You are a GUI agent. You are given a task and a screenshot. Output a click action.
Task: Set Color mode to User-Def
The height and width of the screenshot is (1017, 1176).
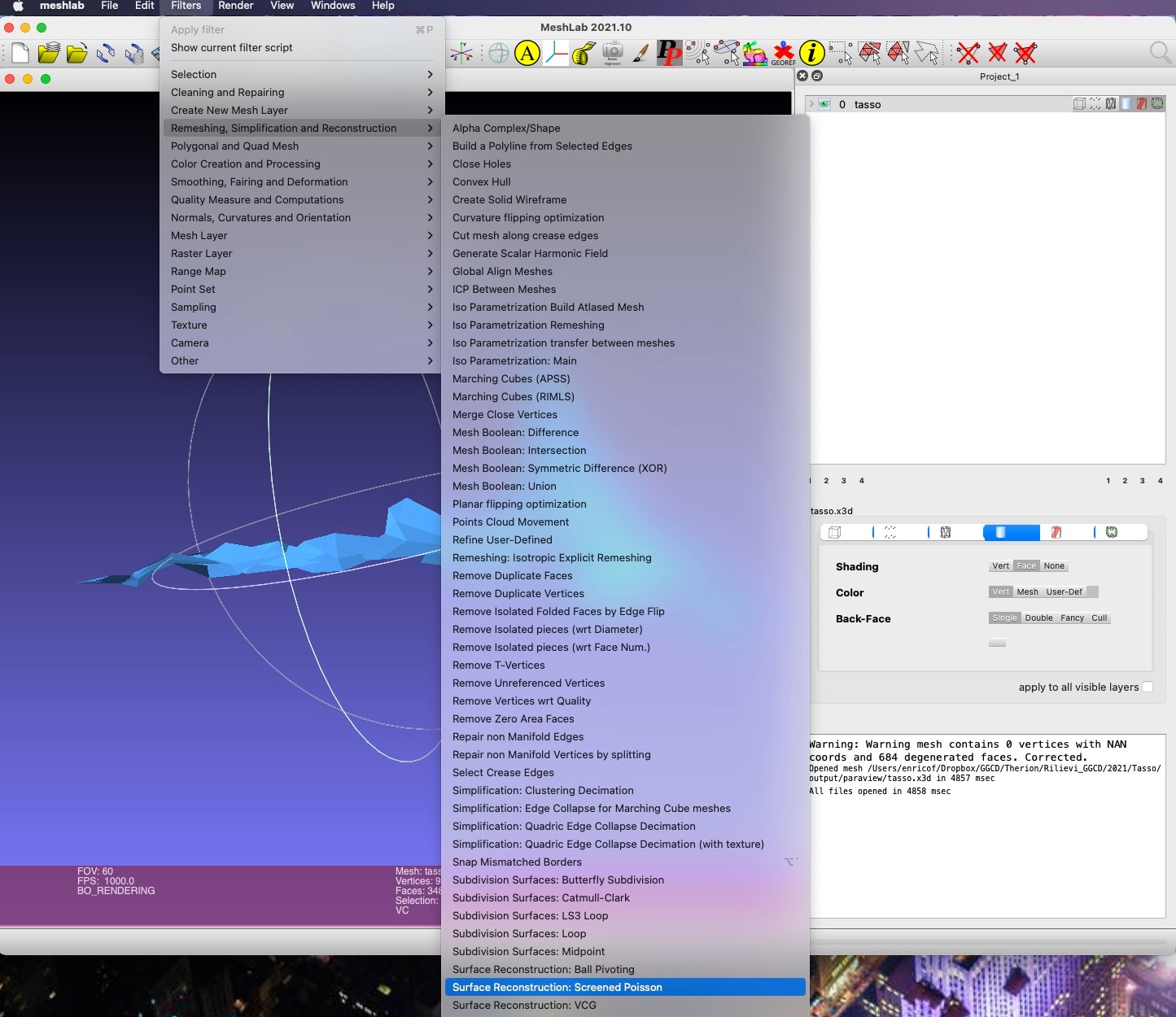[1065, 592]
